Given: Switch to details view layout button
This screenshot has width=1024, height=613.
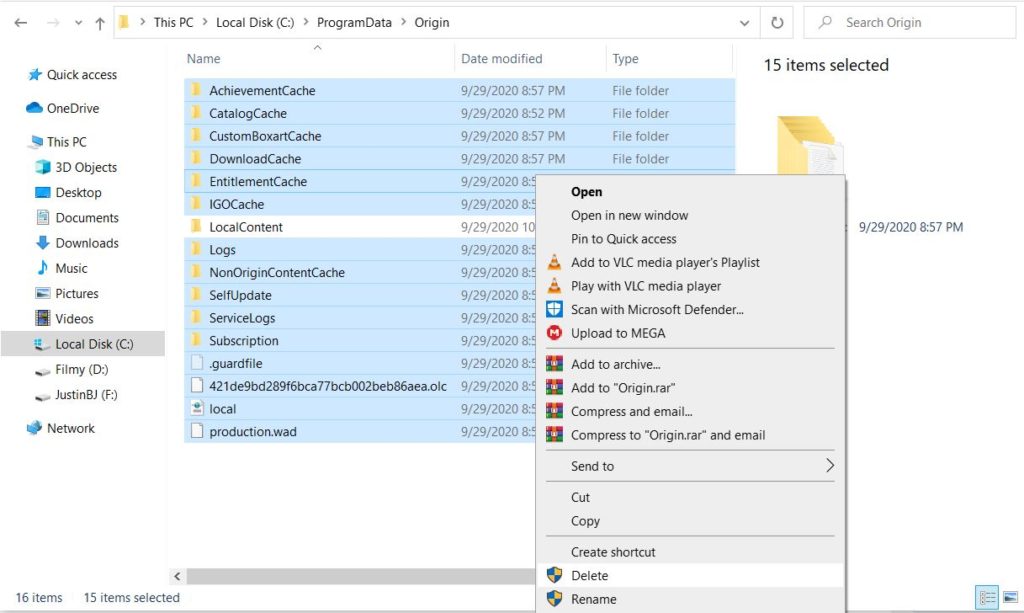Looking at the screenshot, I should tap(988, 597).
